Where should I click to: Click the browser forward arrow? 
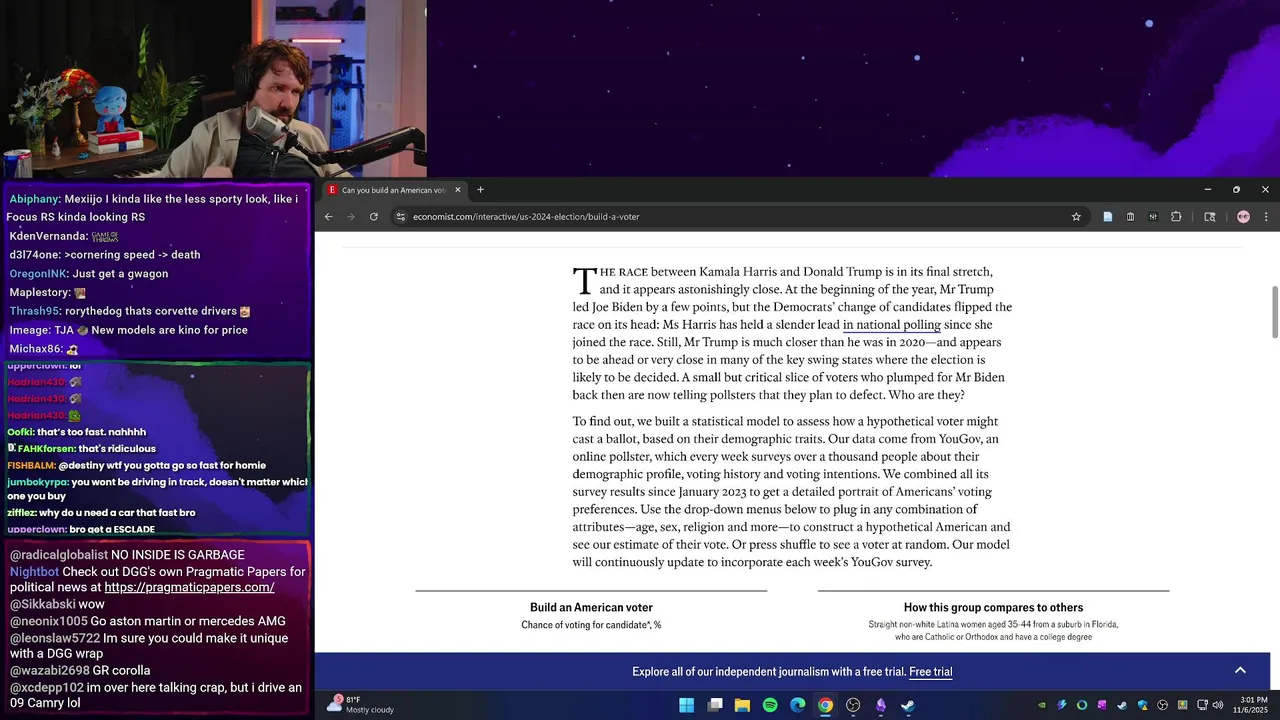[351, 216]
